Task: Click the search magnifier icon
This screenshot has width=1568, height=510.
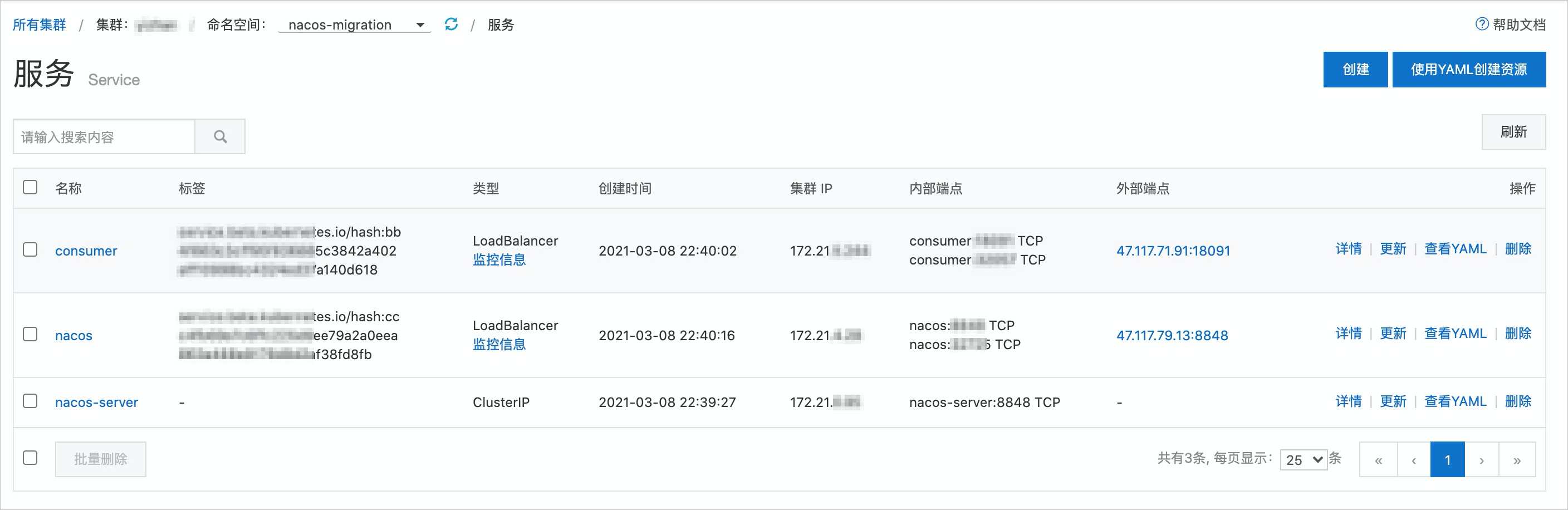Action: tap(220, 137)
